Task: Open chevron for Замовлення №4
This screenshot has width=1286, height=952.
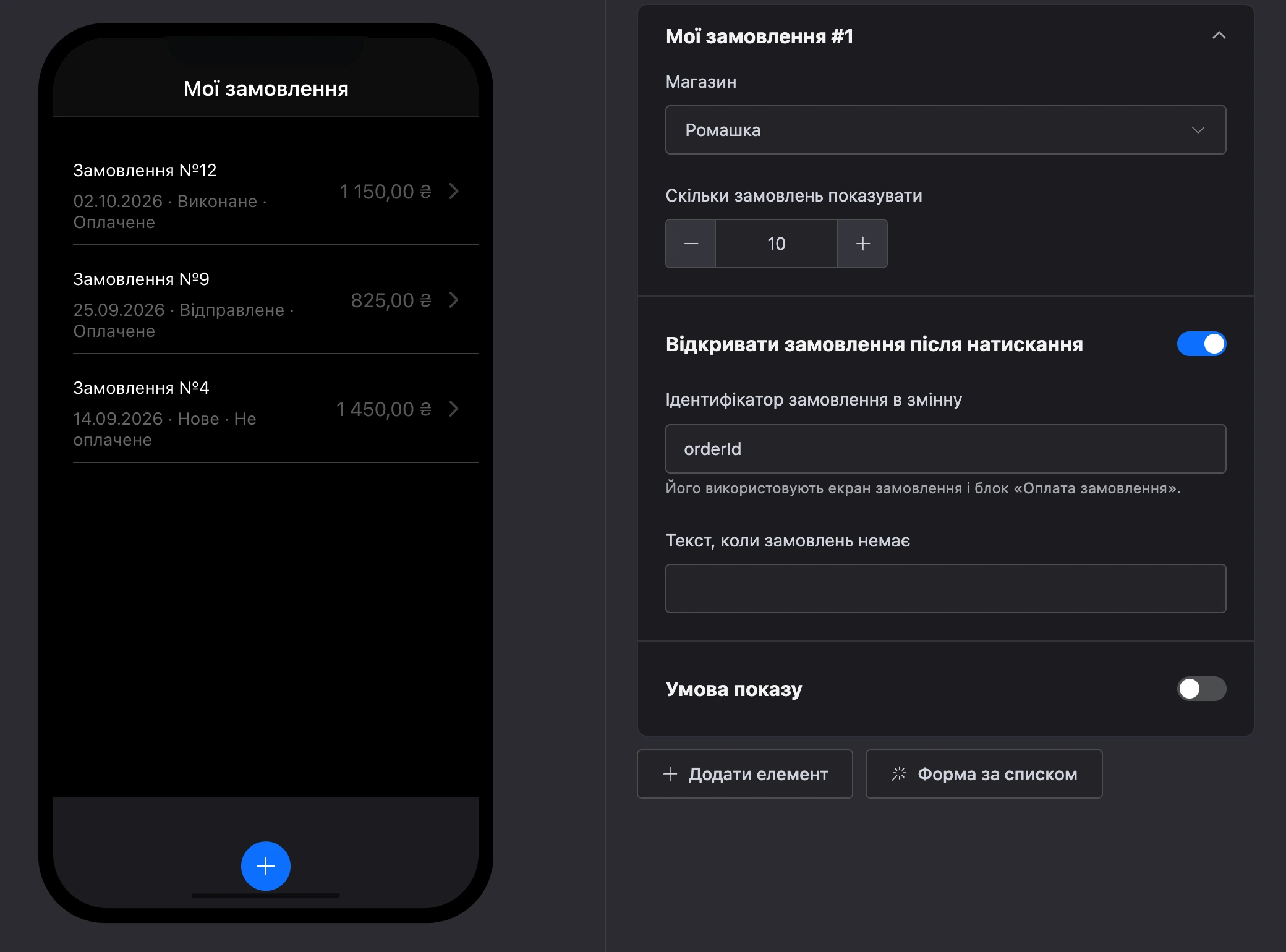Action: coord(454,409)
